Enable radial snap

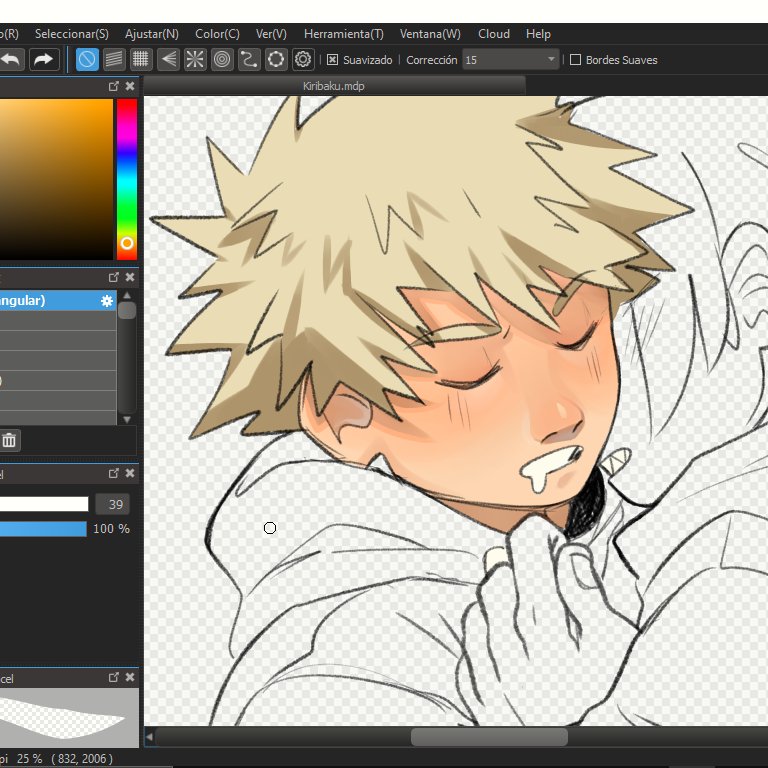(x=195, y=60)
